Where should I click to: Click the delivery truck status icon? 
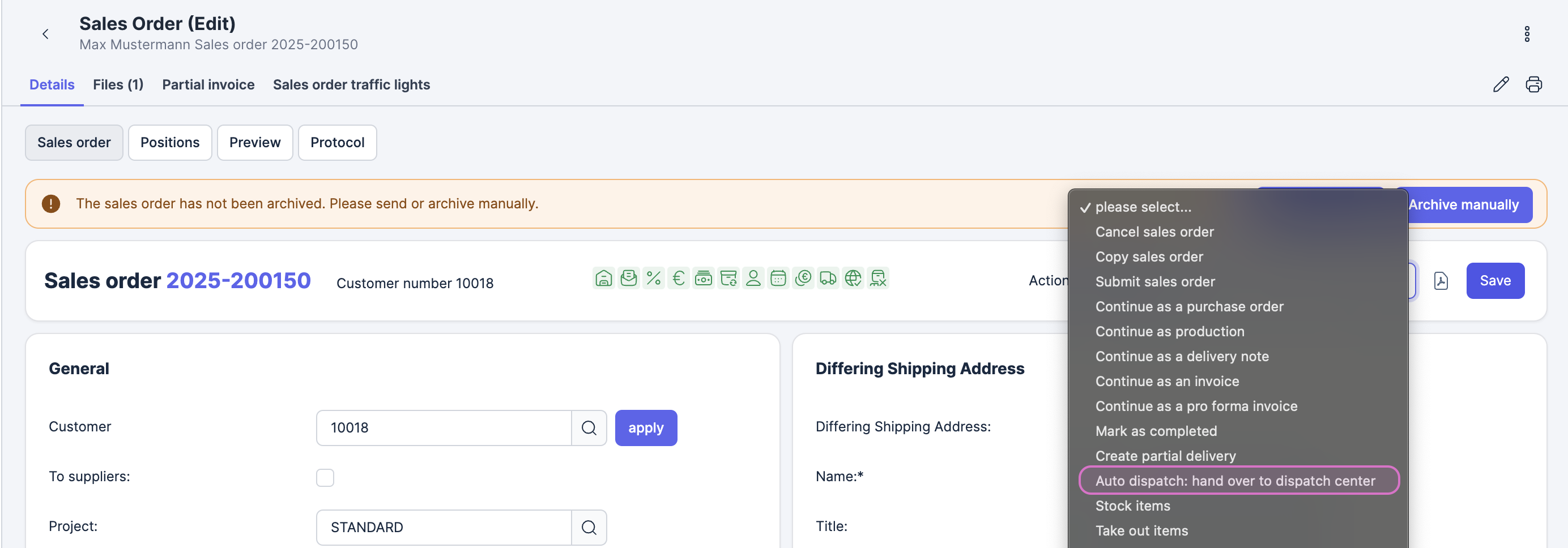point(828,279)
